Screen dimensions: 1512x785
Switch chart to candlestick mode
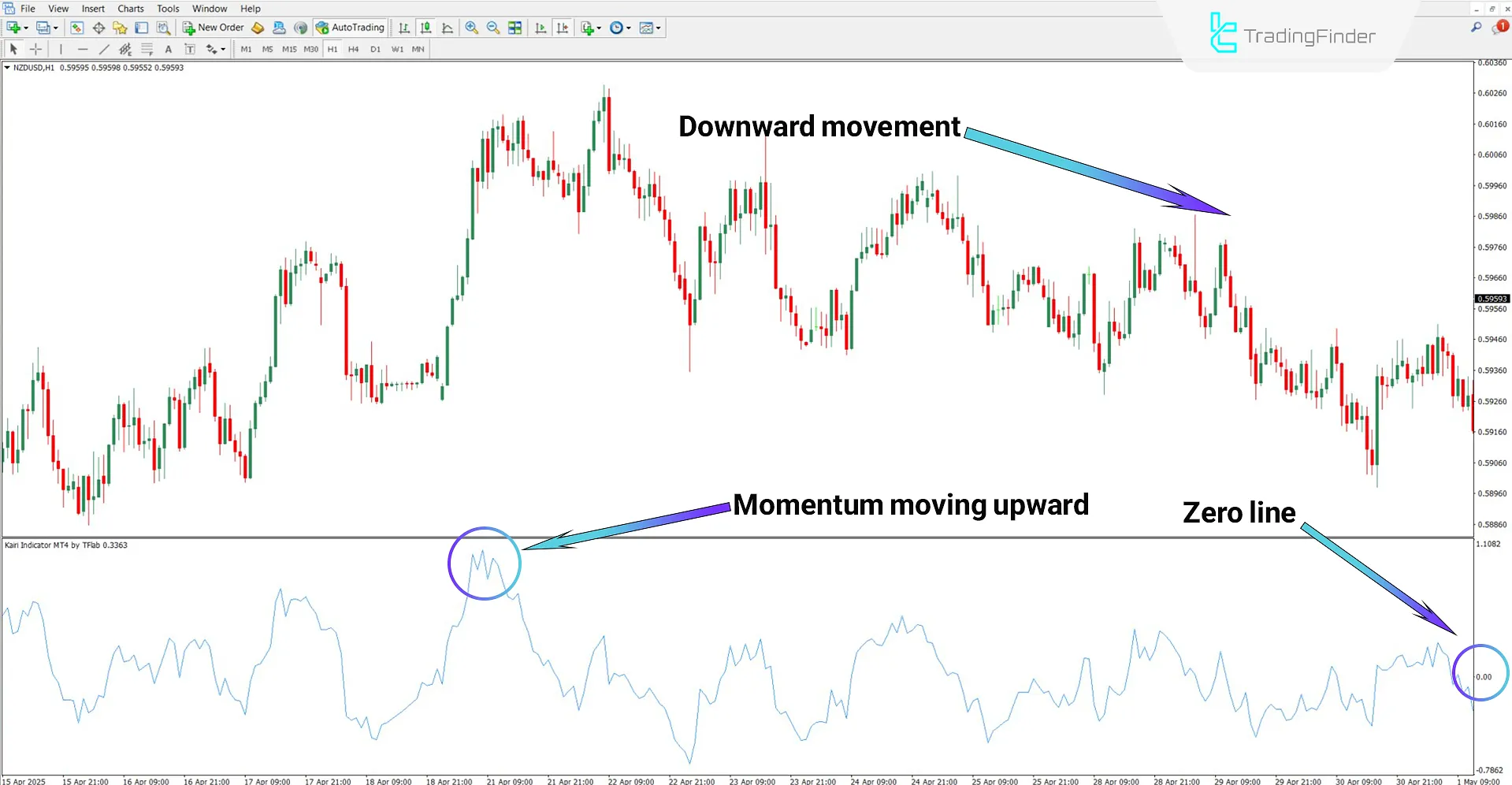[425, 28]
